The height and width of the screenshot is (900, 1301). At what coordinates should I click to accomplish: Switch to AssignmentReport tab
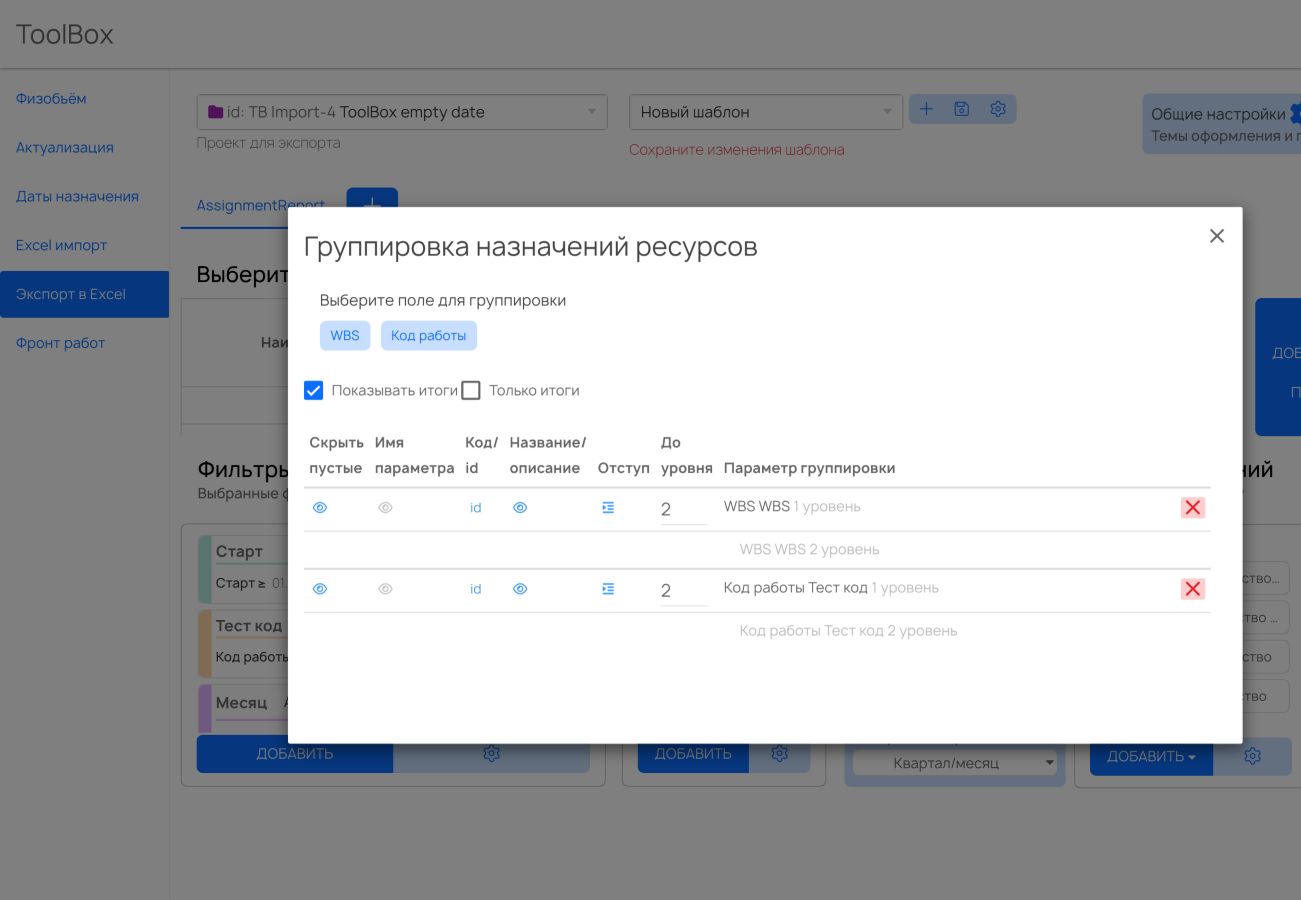click(x=260, y=205)
